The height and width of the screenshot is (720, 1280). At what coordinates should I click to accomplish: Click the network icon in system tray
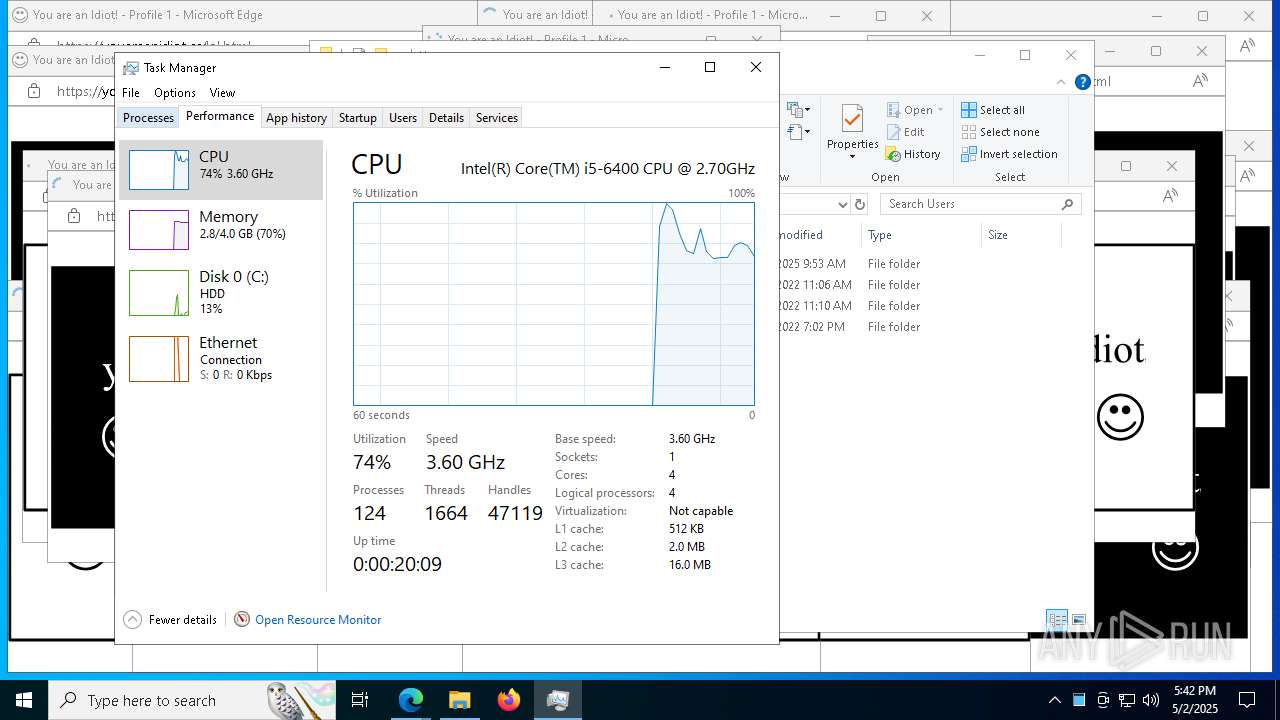[x=1127, y=700]
